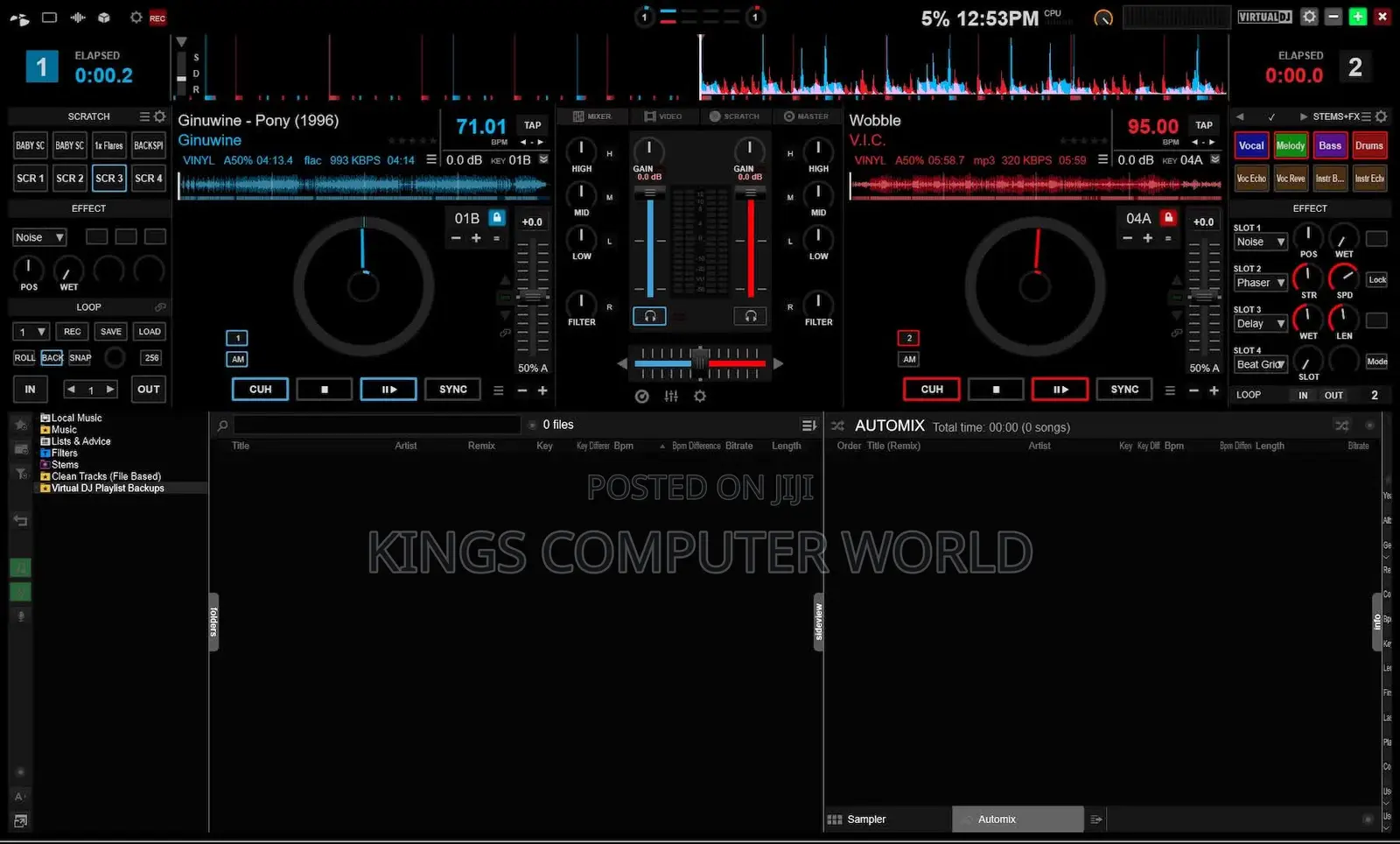Click the loop SAVE button

111,332
